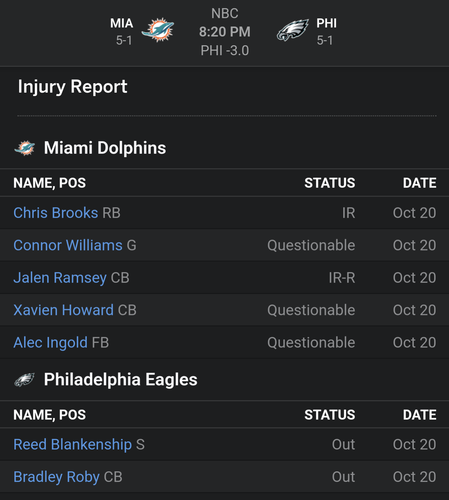449x500 pixels.
Task: Click the Miami Dolphins logo in scoreboard header
Action: [158, 30]
